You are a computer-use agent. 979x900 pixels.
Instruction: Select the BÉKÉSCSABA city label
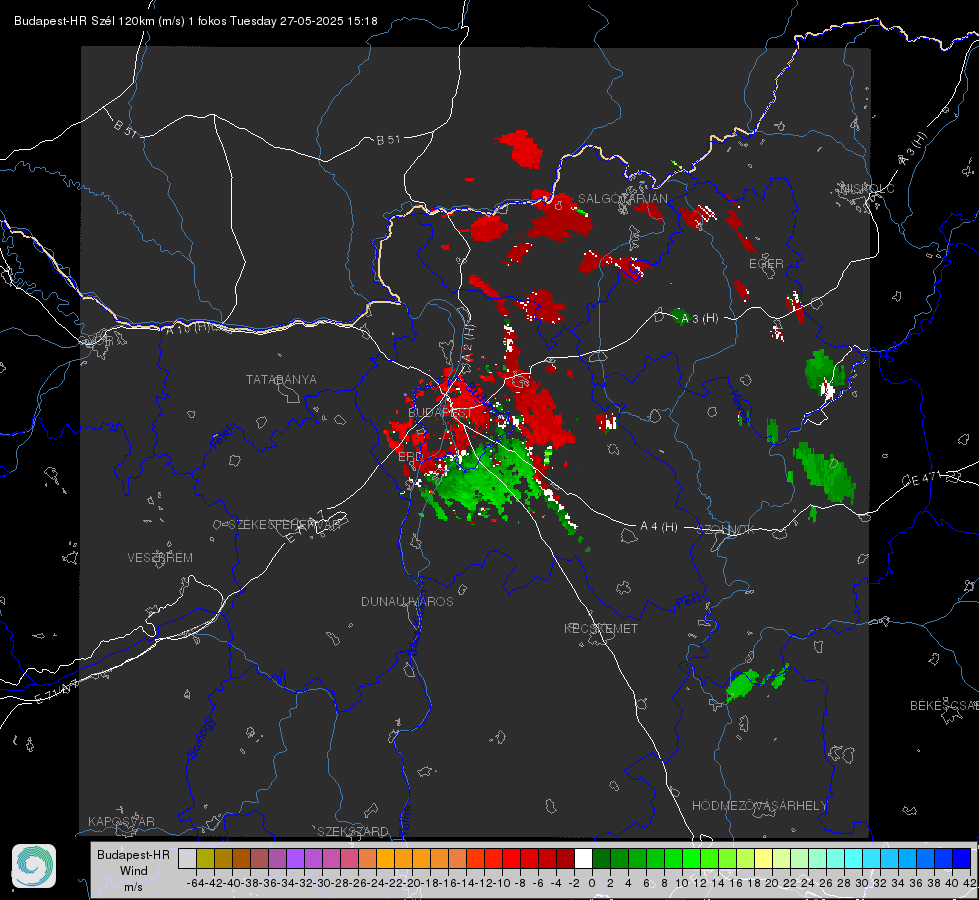tap(944, 705)
